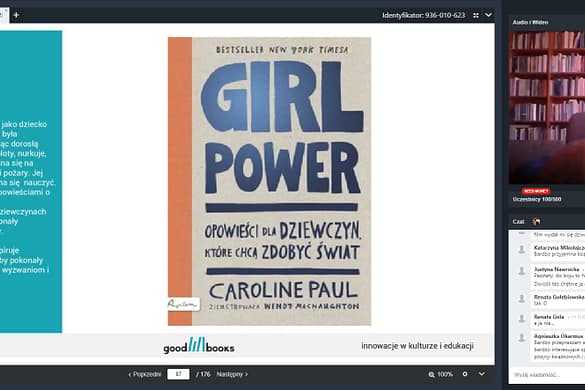Click the magnifier zoom icon beside 100%

click(x=431, y=374)
